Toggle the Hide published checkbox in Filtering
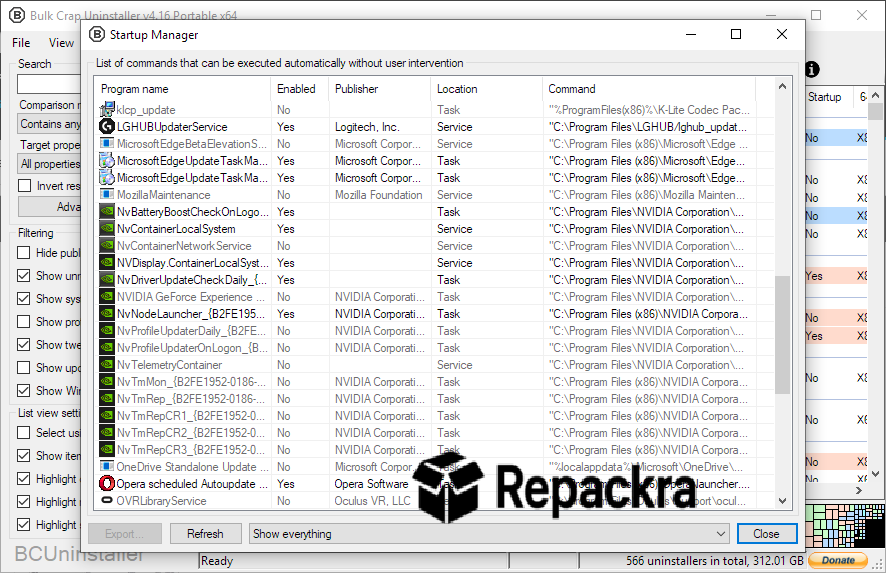The width and height of the screenshot is (886, 573). 24,252
